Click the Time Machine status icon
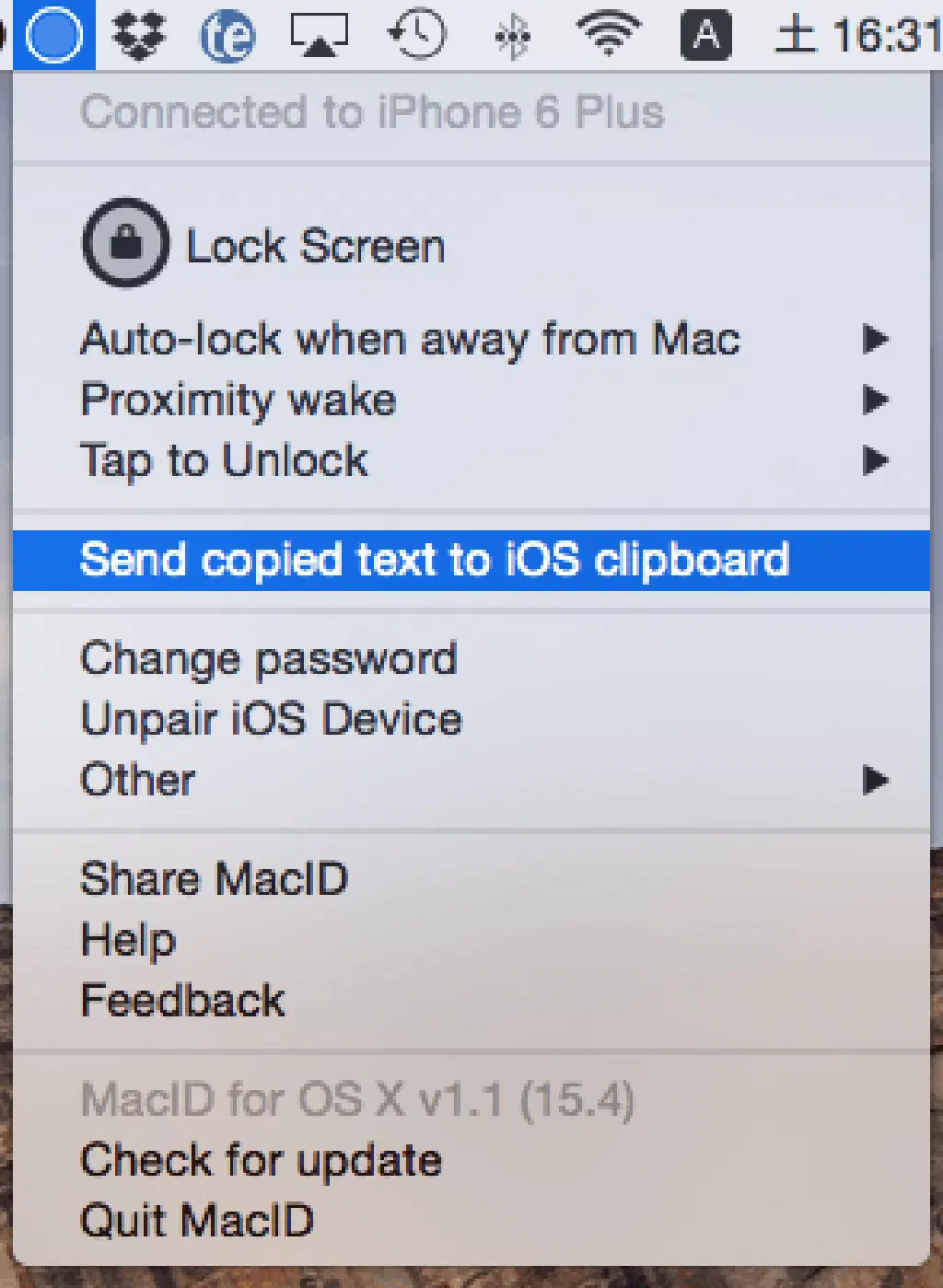 [416, 35]
